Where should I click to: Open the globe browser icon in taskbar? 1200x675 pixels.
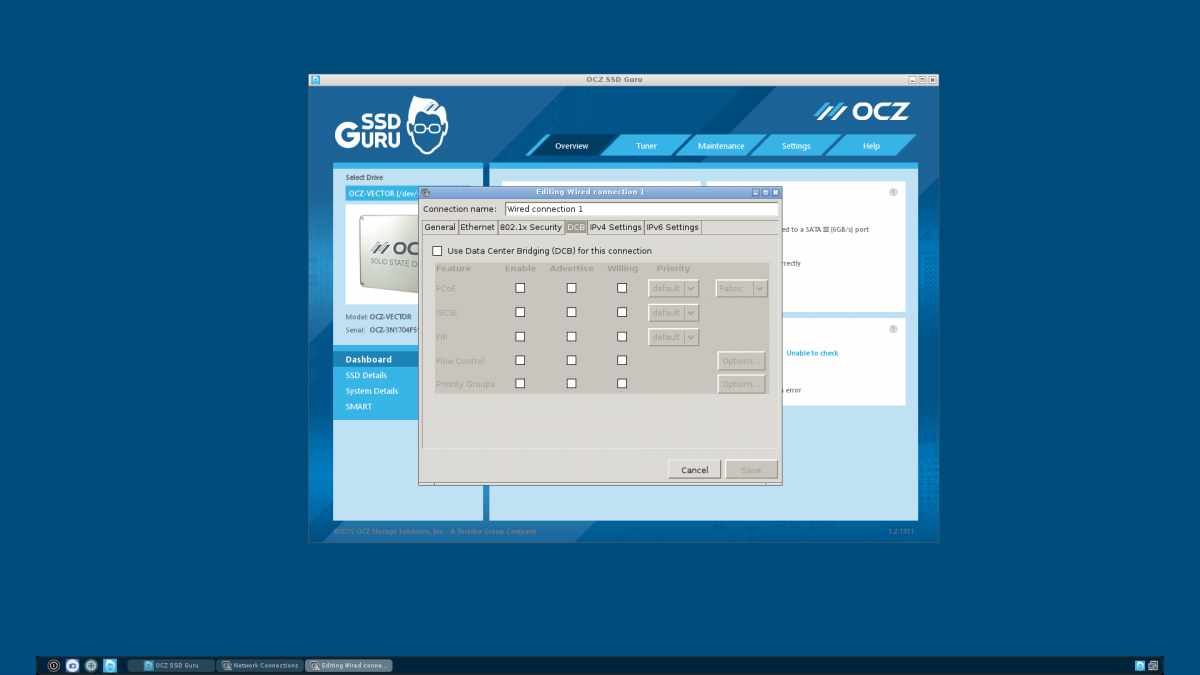[x=91, y=665]
